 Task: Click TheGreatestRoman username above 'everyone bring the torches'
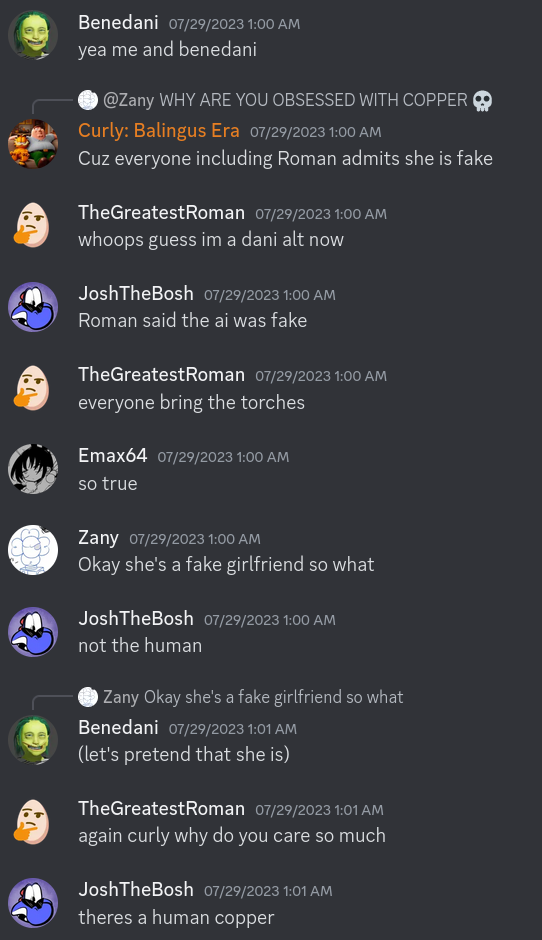[162, 374]
